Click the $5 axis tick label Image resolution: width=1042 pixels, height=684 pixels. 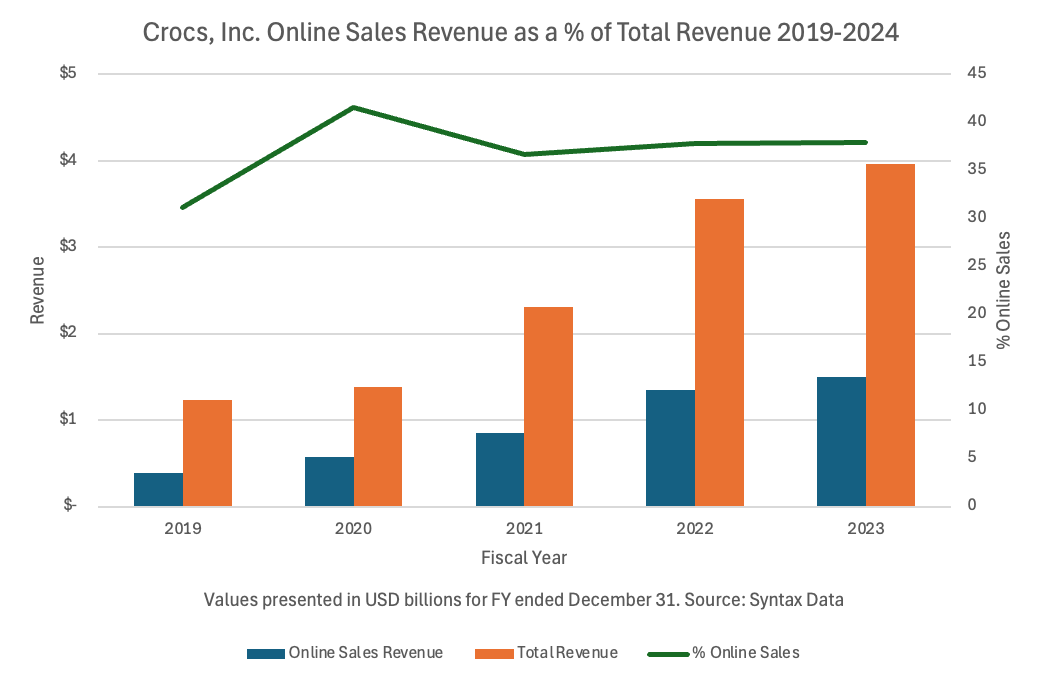tap(70, 72)
